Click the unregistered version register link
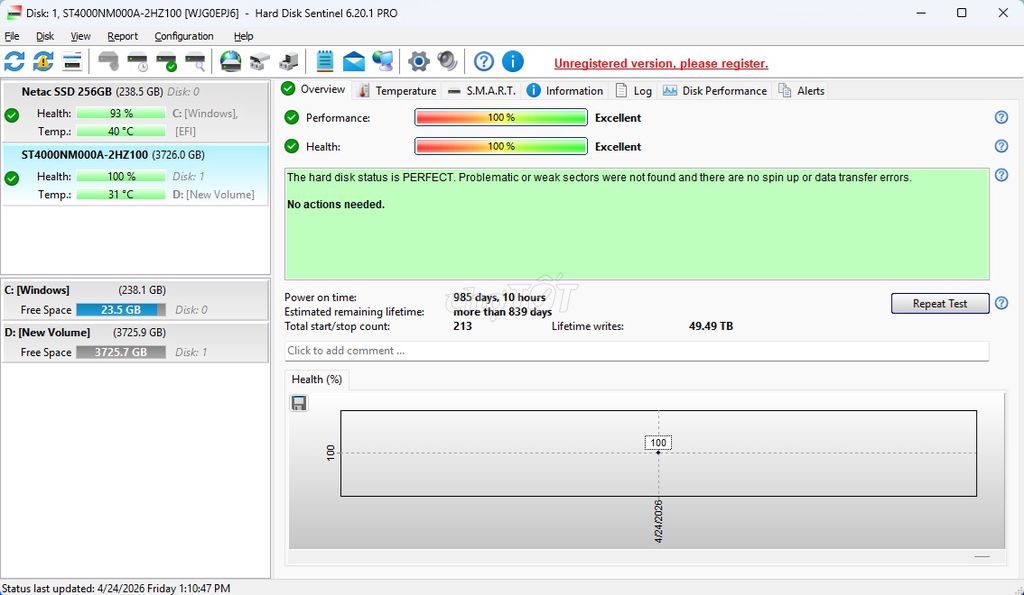This screenshot has width=1024, height=595. [661, 63]
